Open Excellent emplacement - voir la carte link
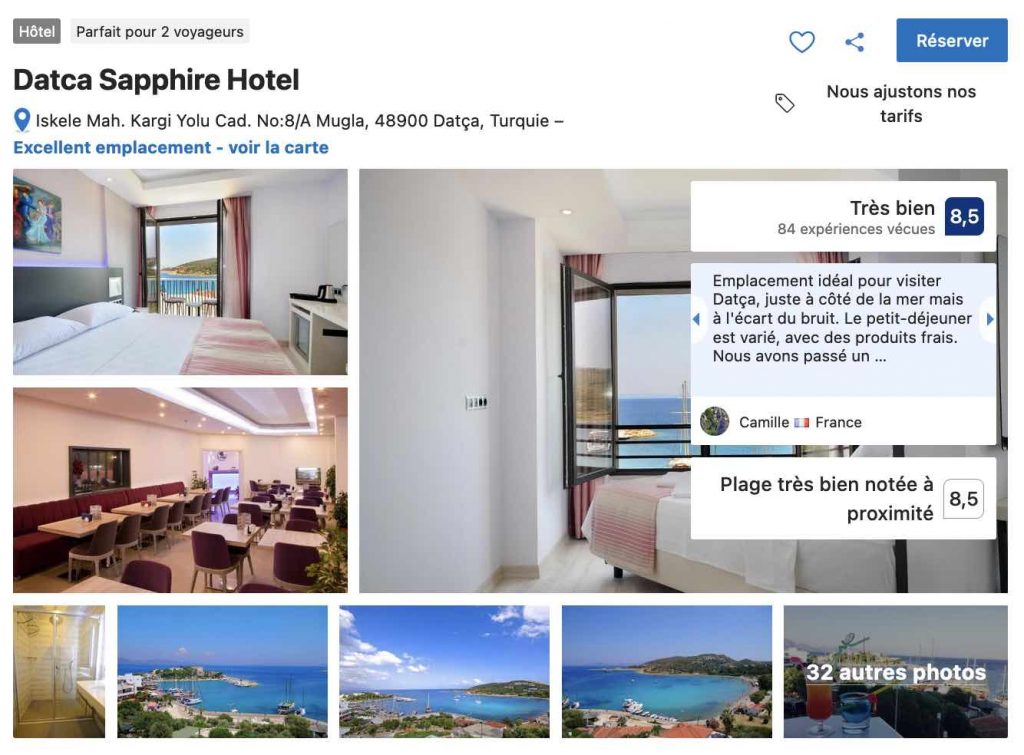Viewport: 1024px width, 755px height. (170, 148)
